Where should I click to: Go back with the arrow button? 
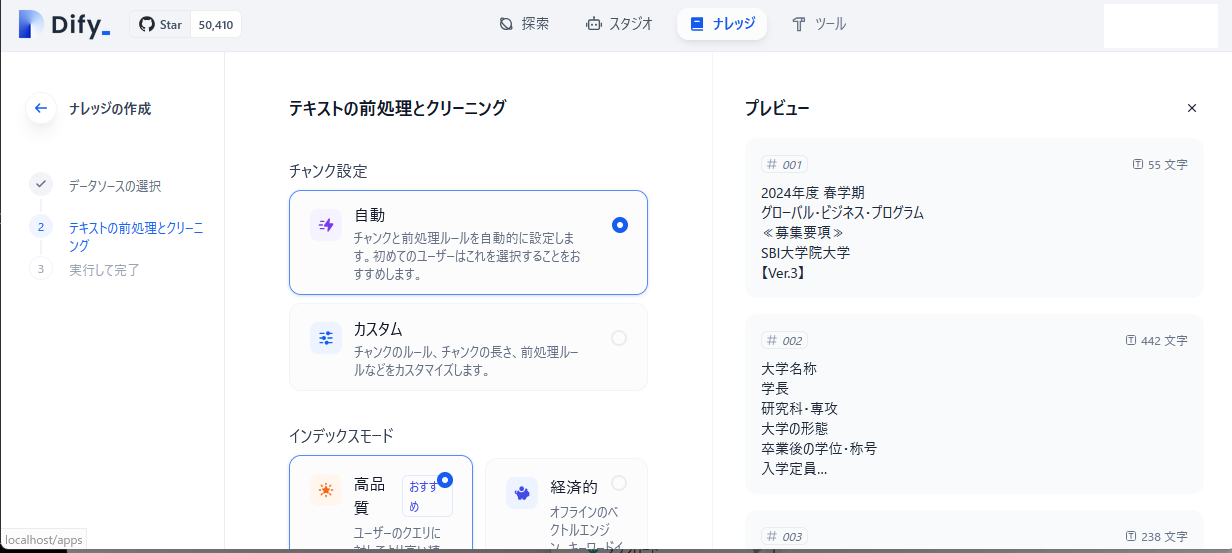tap(41, 108)
